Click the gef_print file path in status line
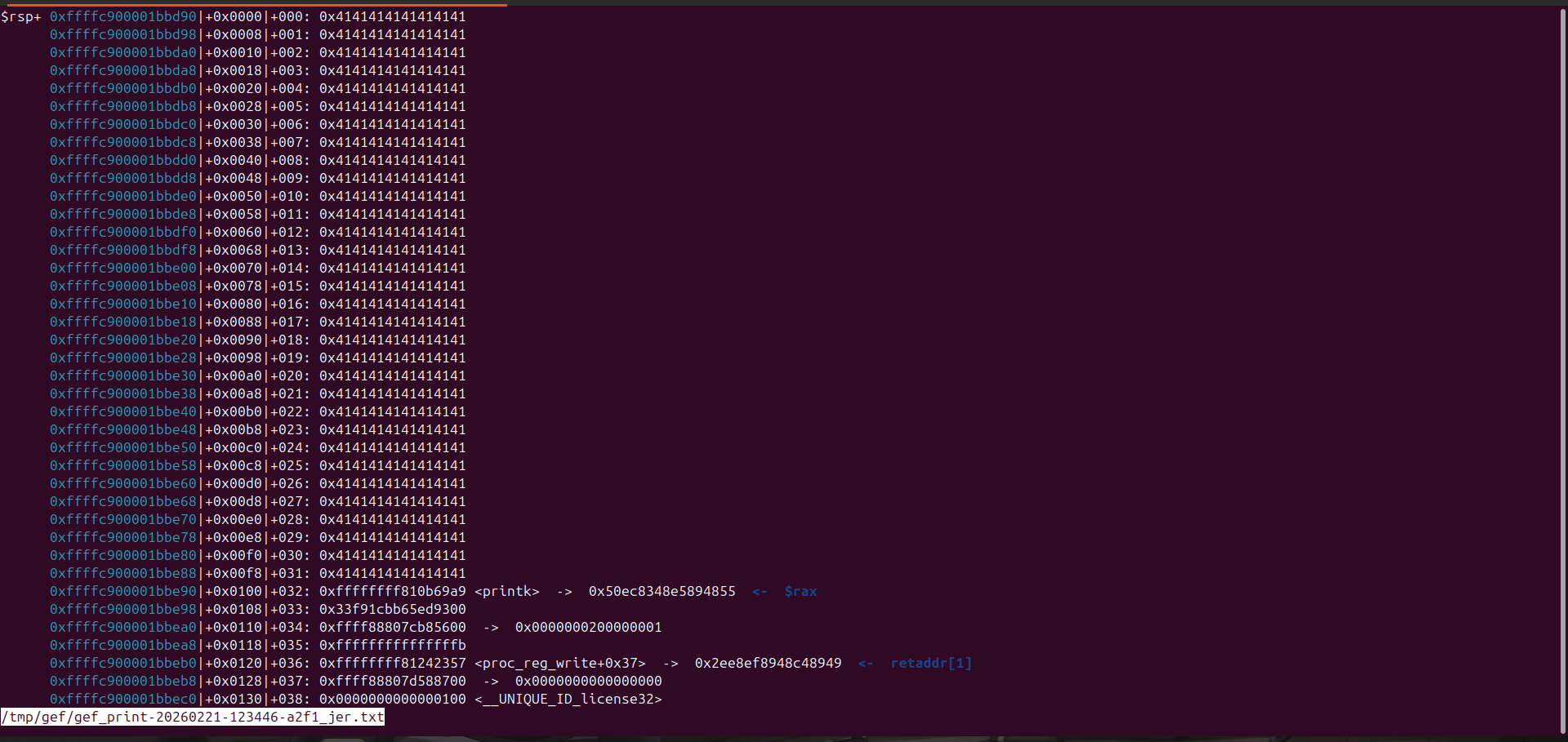 tap(193, 718)
